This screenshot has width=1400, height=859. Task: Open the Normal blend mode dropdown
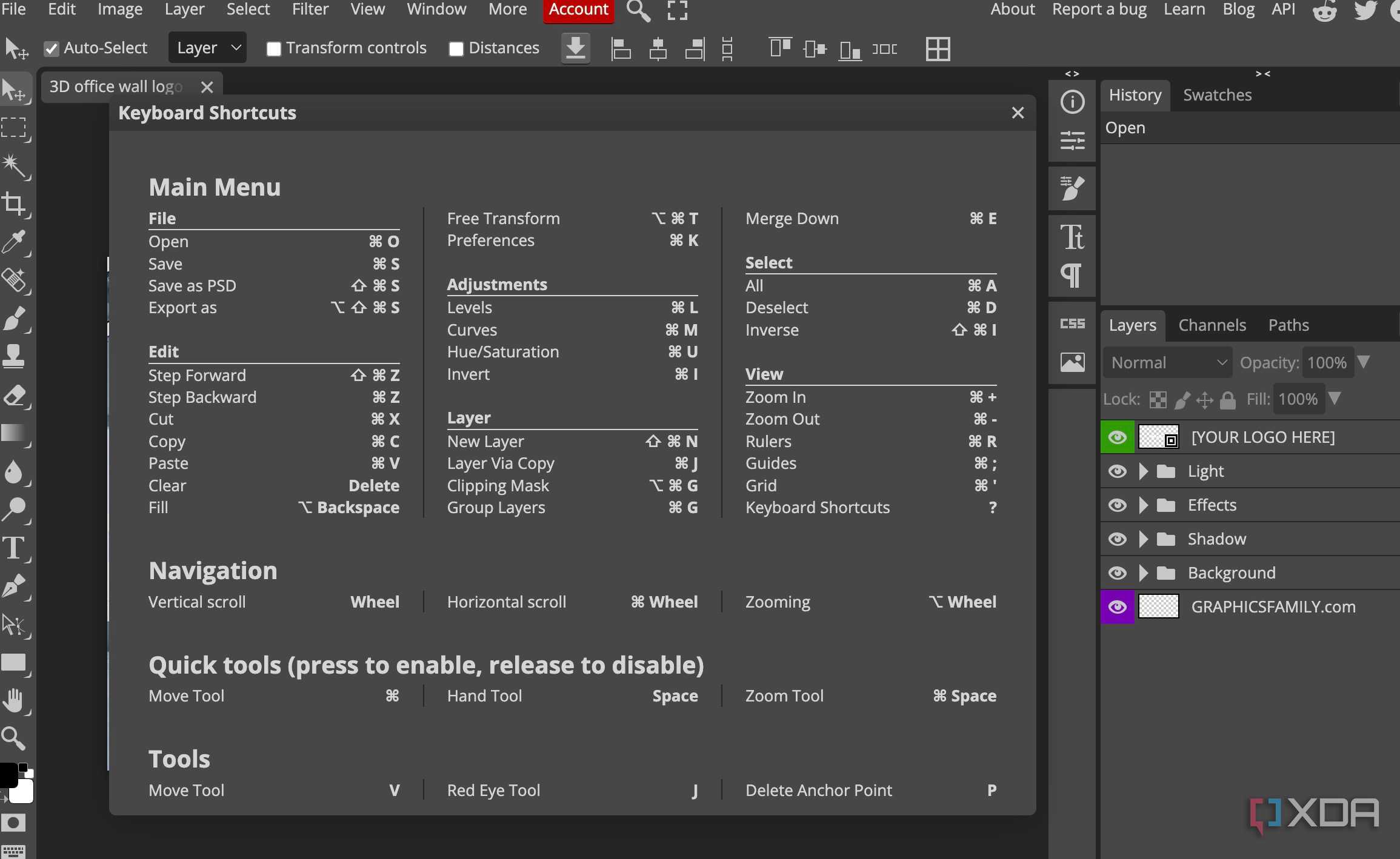1168,362
